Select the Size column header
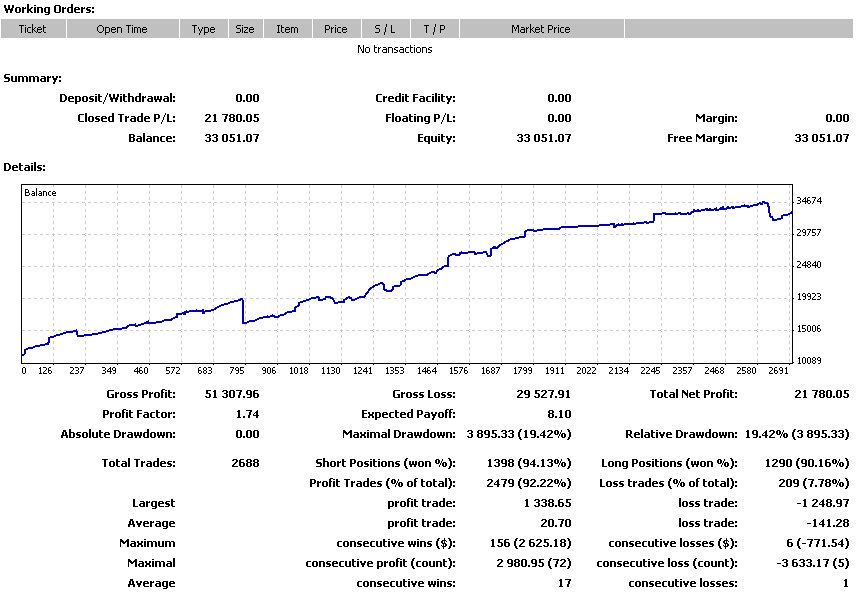 coord(245,29)
